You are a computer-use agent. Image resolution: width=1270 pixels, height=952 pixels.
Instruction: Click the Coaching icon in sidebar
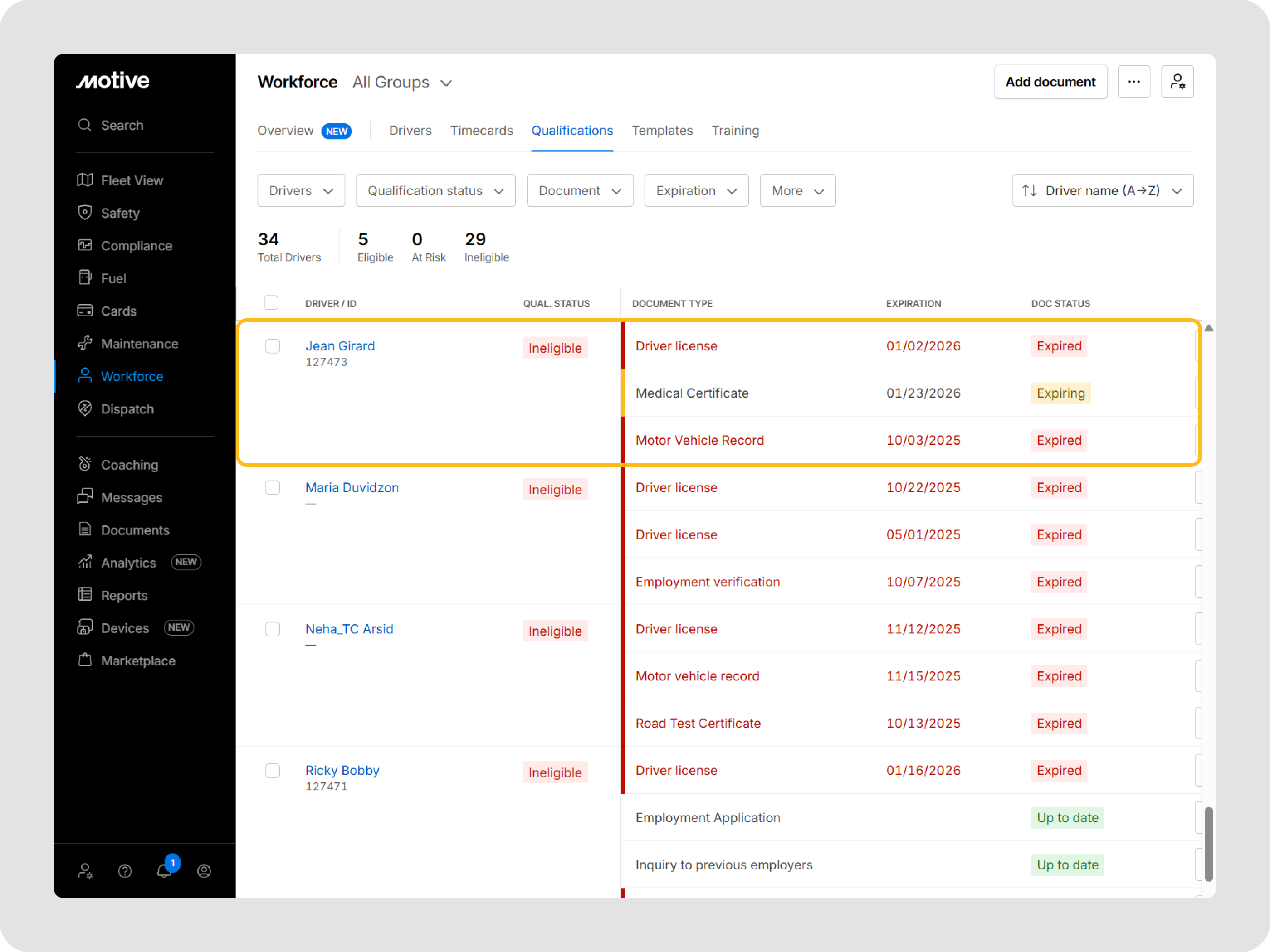click(85, 464)
